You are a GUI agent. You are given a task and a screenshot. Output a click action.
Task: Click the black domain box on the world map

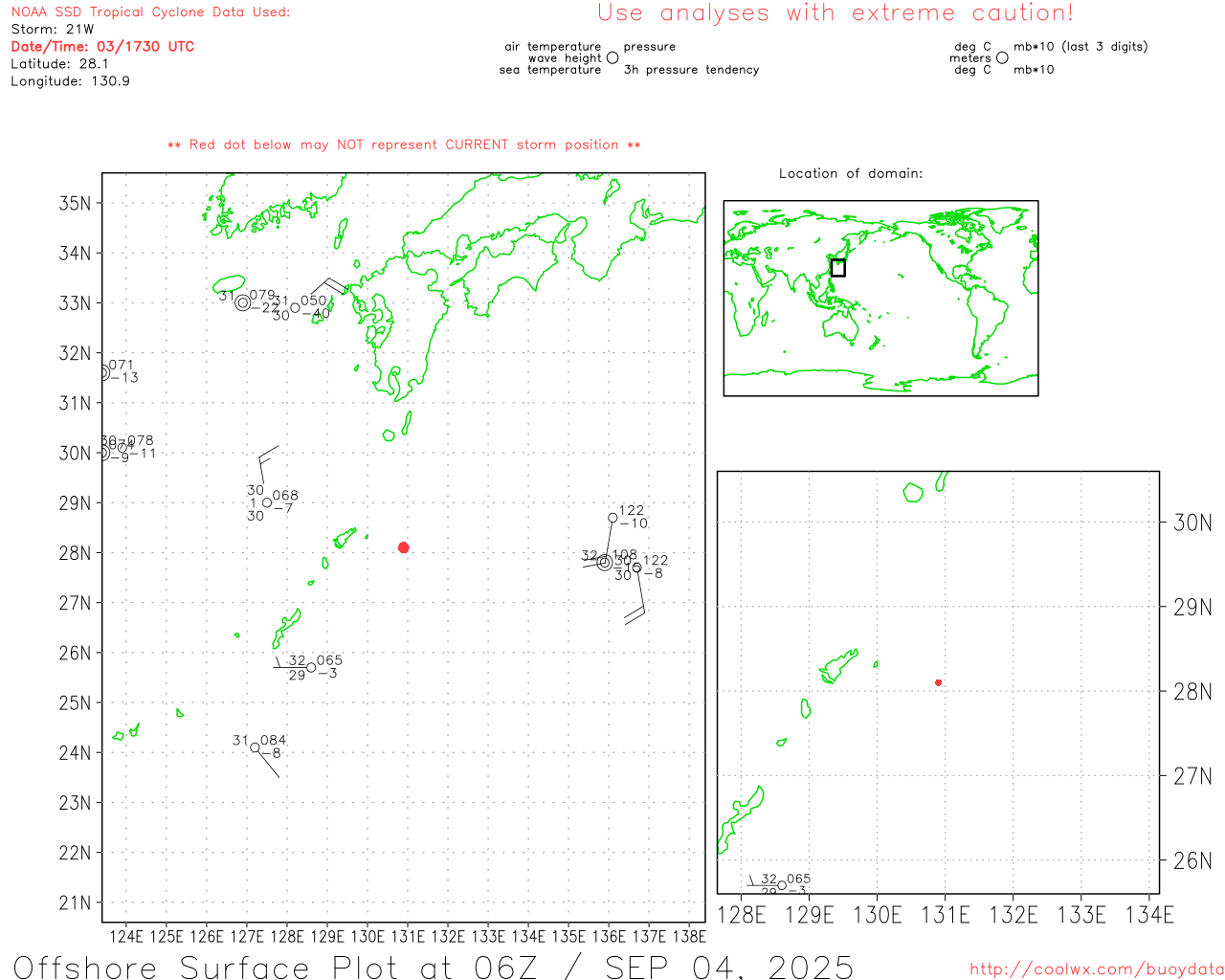[x=838, y=268]
